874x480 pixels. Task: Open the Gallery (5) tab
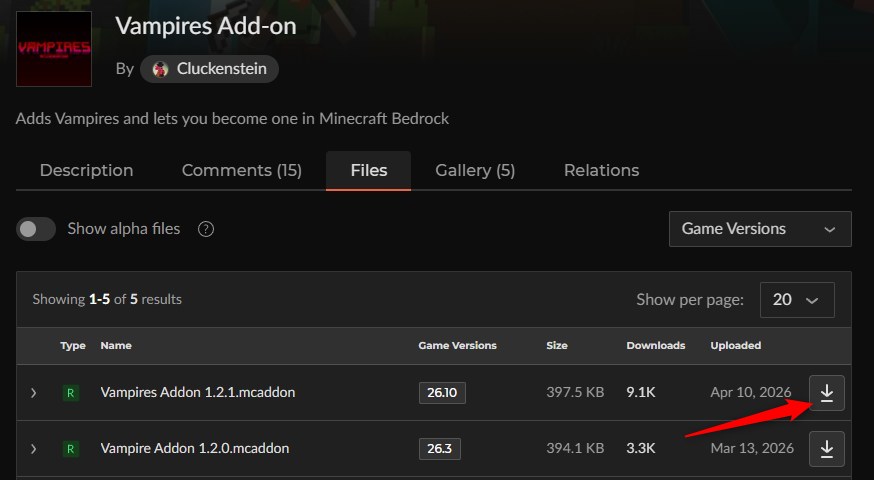[475, 171]
